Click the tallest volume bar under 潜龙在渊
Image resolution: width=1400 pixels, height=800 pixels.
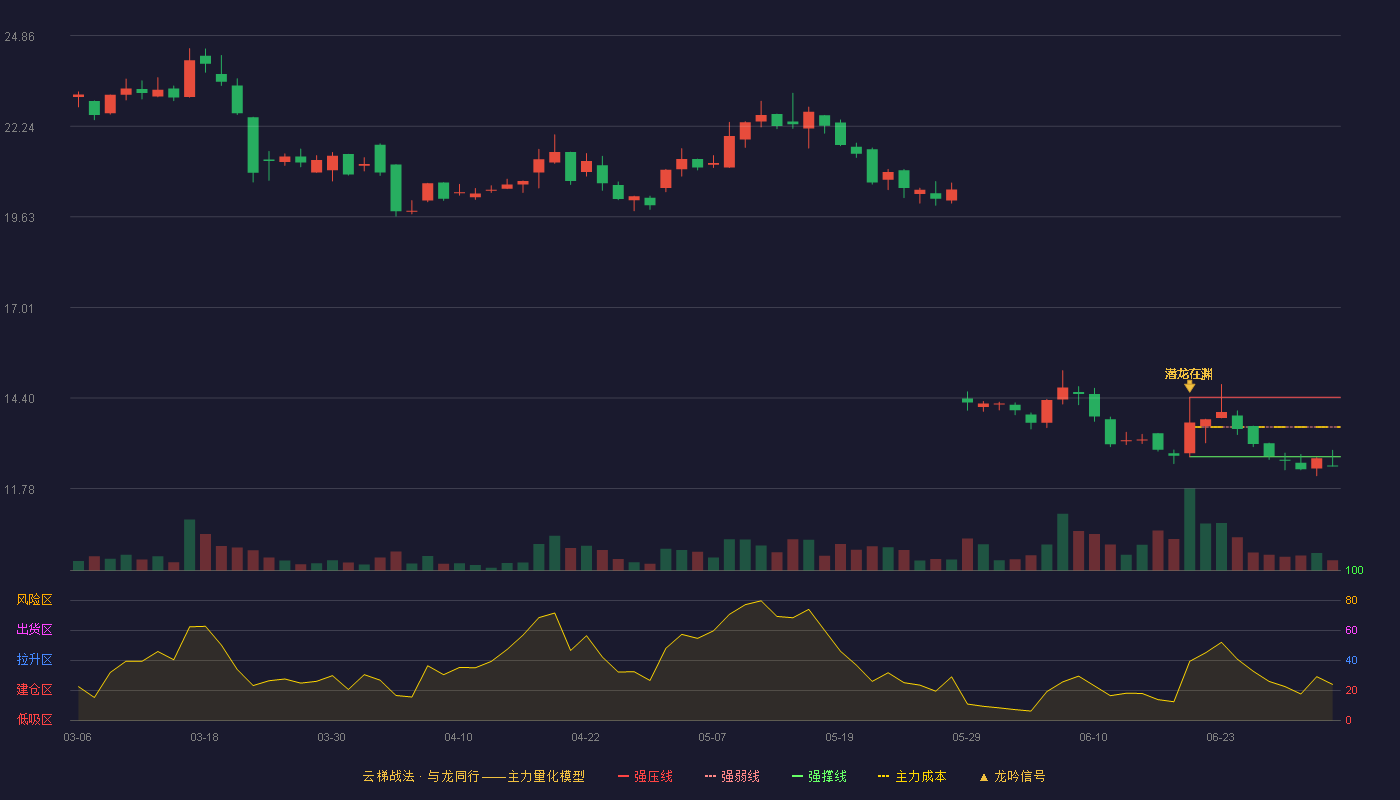point(1189,529)
